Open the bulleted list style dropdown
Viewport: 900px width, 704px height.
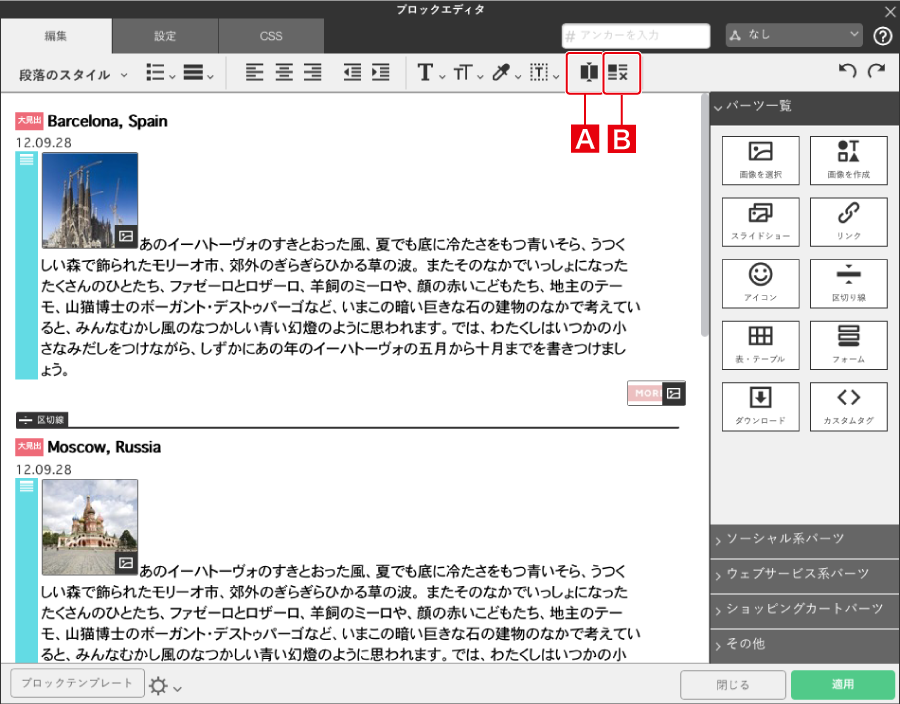tap(160, 73)
